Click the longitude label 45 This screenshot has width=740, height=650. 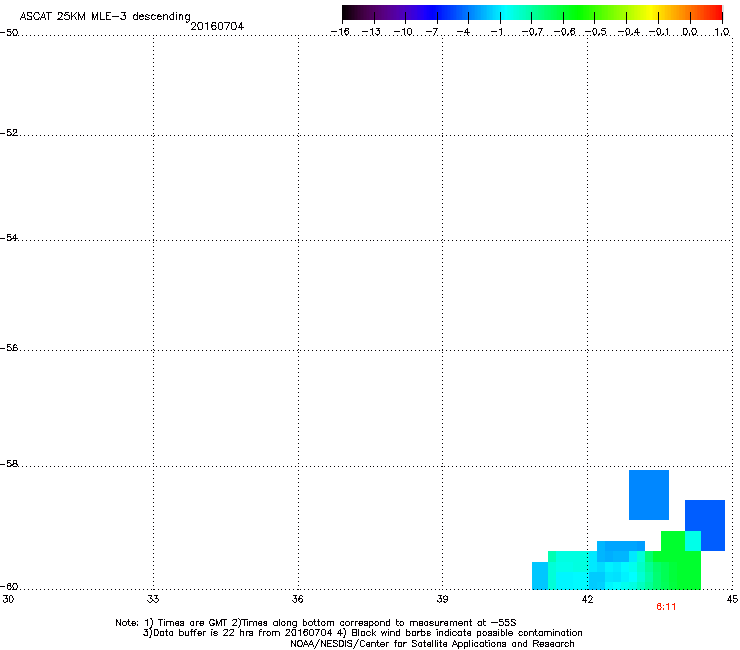tap(732, 599)
